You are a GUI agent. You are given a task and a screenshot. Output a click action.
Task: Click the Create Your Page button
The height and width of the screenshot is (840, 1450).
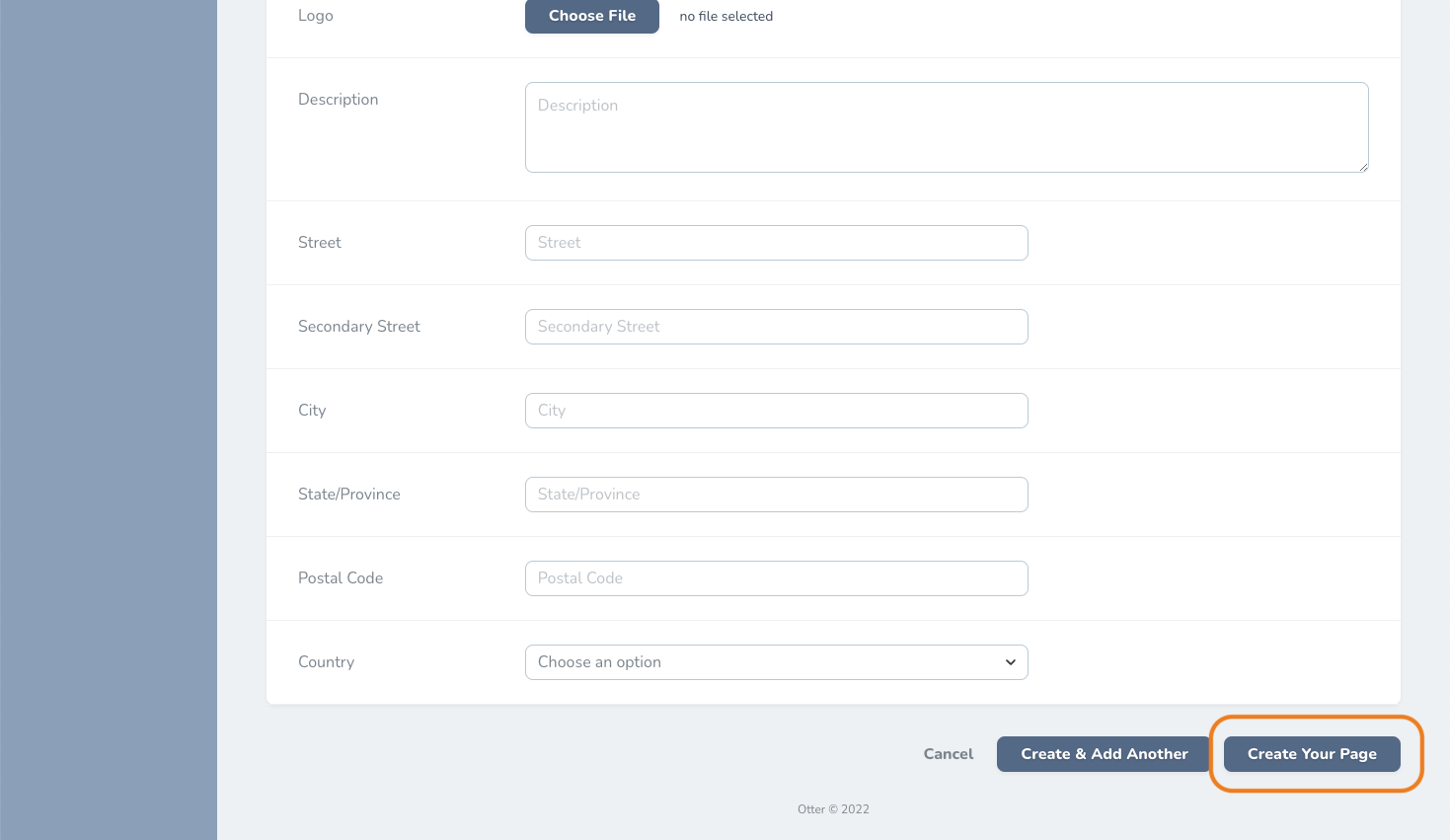pos(1312,754)
